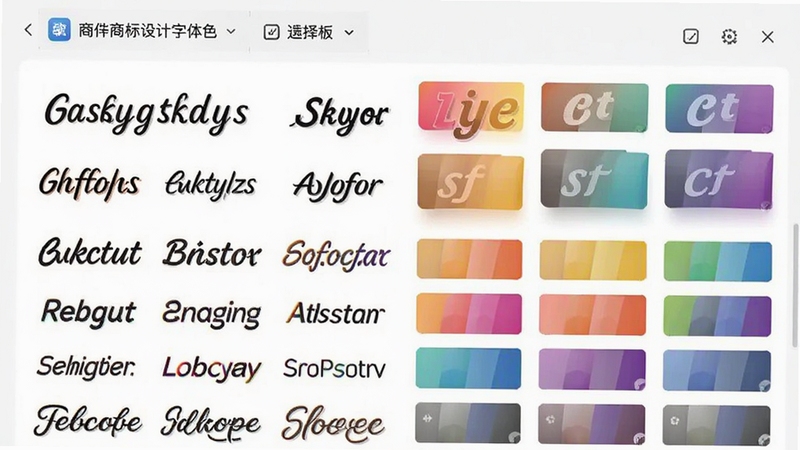The image size is (800, 450).
Task: Choose the orange 'sf' gradient card
Action: tap(470, 182)
